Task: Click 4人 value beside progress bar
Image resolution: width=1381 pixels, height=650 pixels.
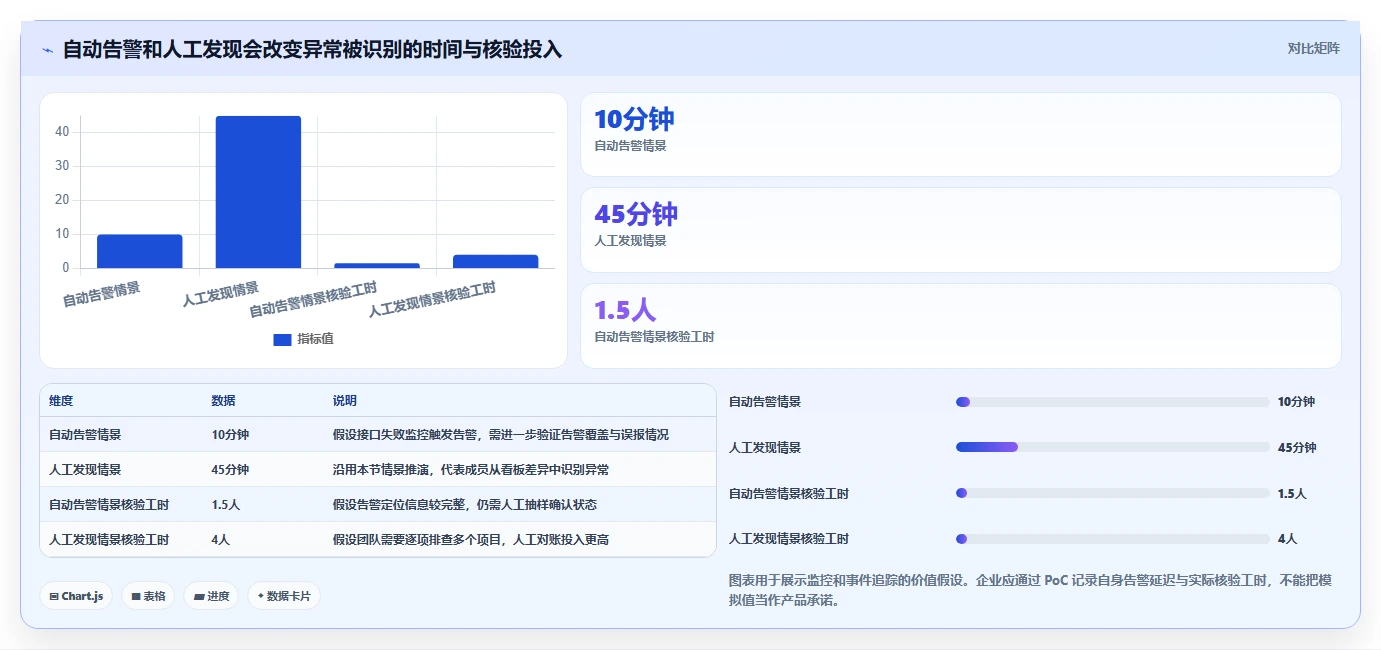Action: [x=1288, y=539]
